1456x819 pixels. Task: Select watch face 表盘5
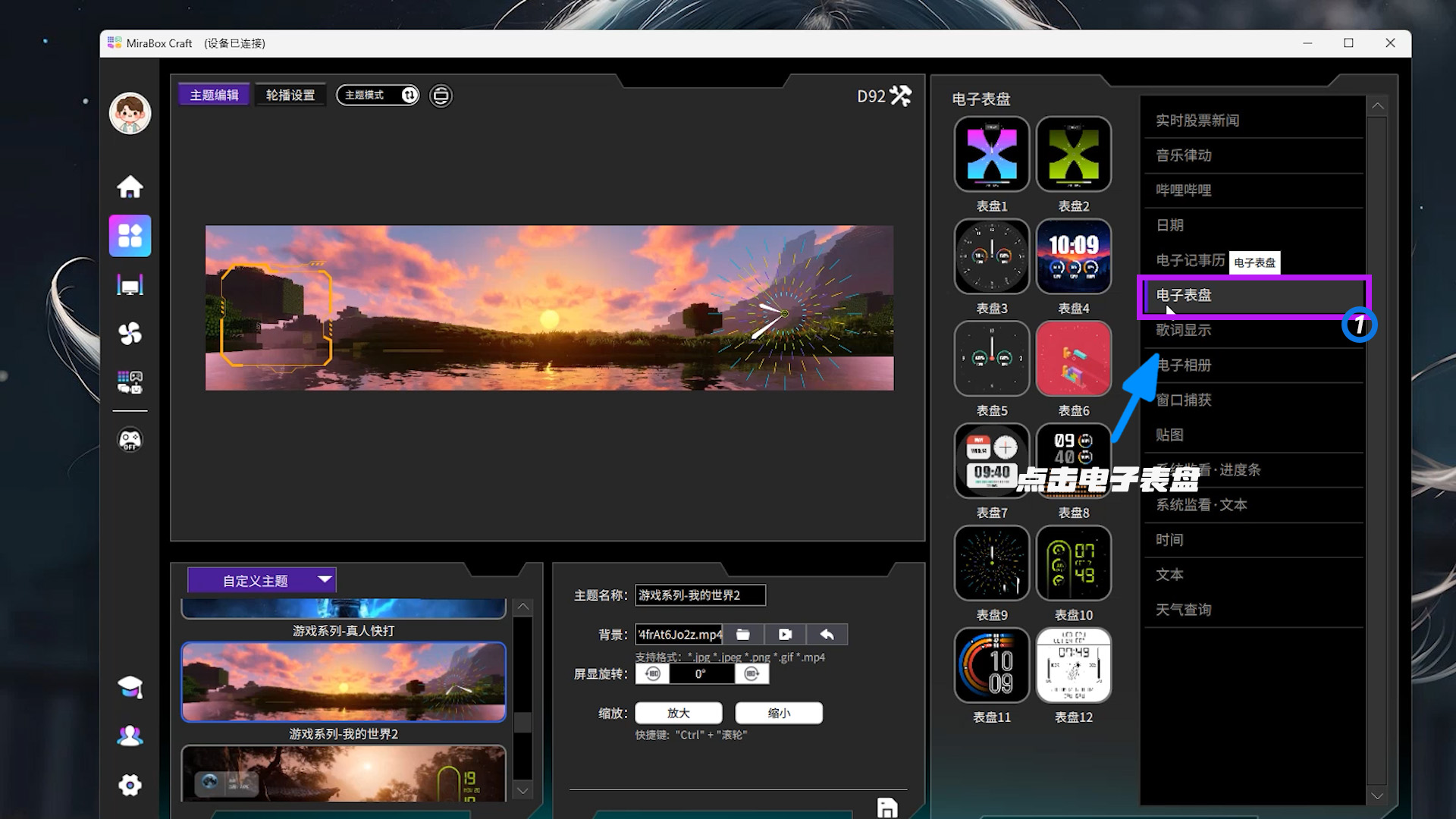[992, 359]
